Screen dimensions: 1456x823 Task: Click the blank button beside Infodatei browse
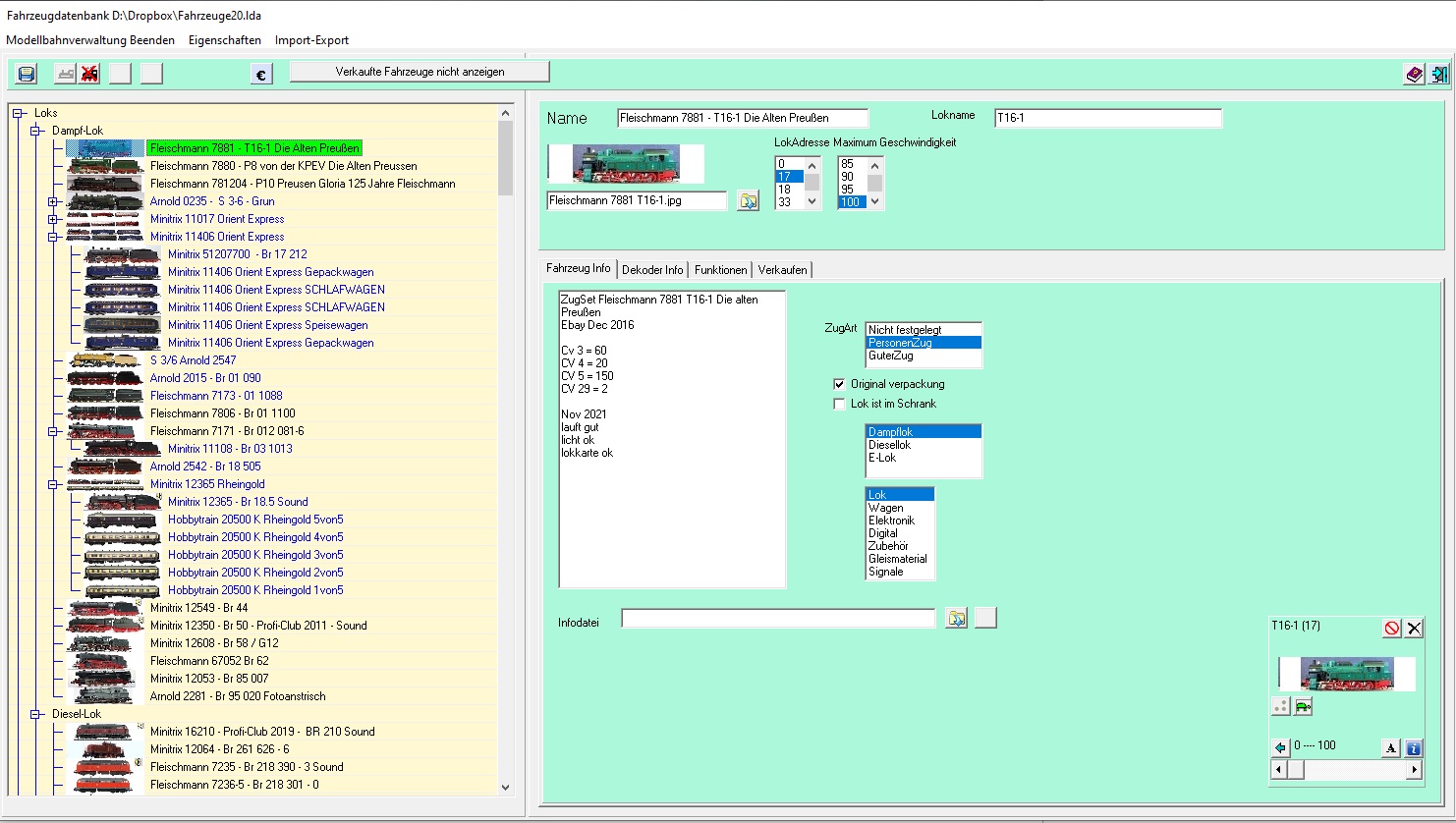985,618
